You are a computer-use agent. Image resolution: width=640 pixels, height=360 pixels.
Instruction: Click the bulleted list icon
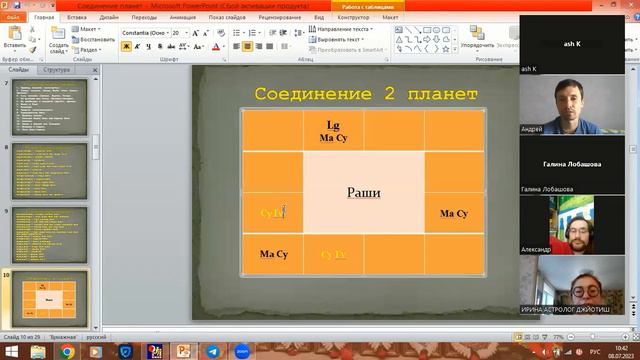click(x=237, y=33)
